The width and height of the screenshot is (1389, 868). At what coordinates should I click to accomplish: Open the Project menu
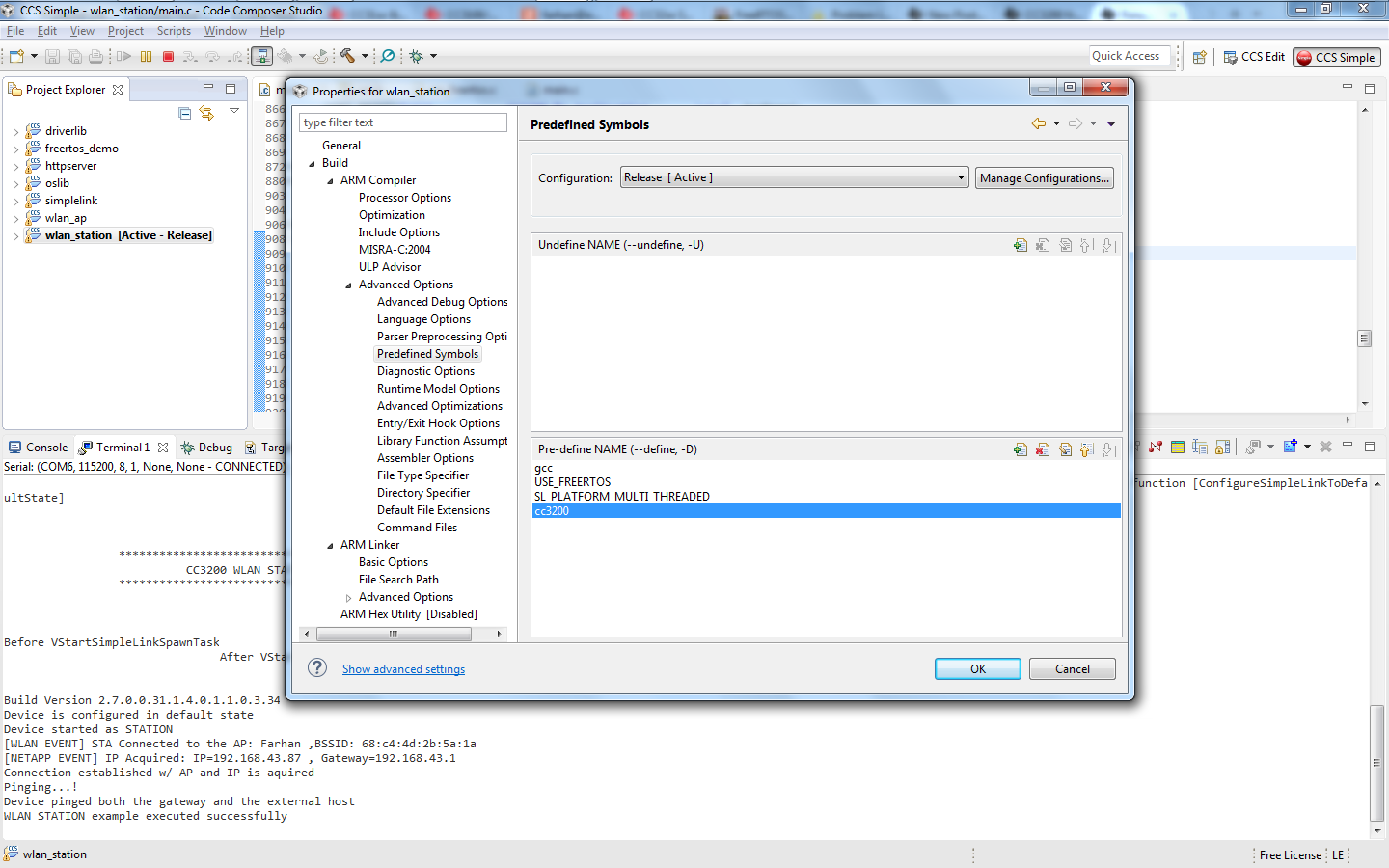coord(125,31)
